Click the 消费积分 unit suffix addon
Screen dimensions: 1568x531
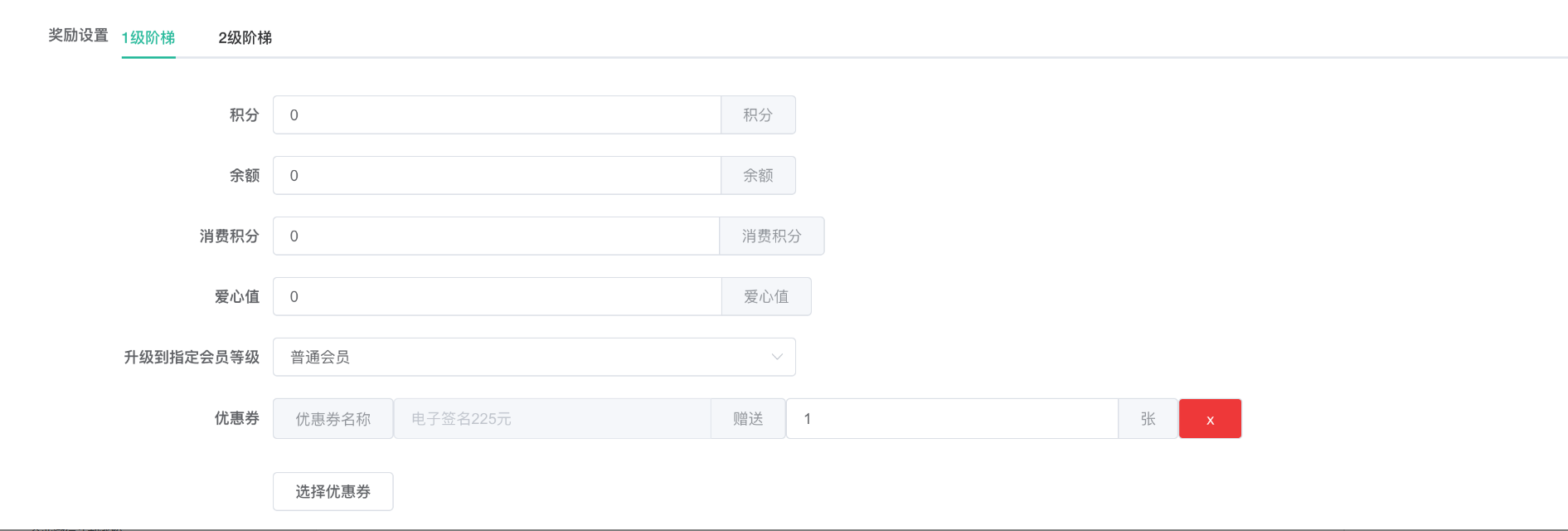[x=771, y=236]
